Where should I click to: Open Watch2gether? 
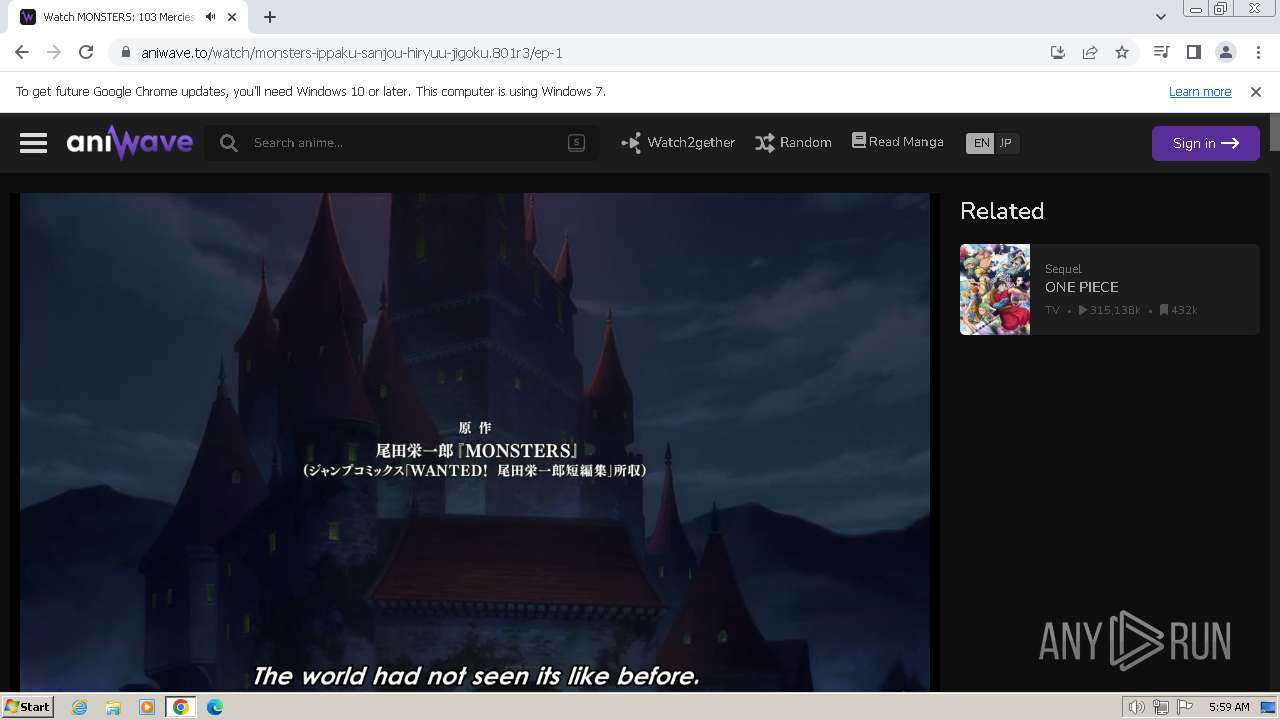click(678, 143)
